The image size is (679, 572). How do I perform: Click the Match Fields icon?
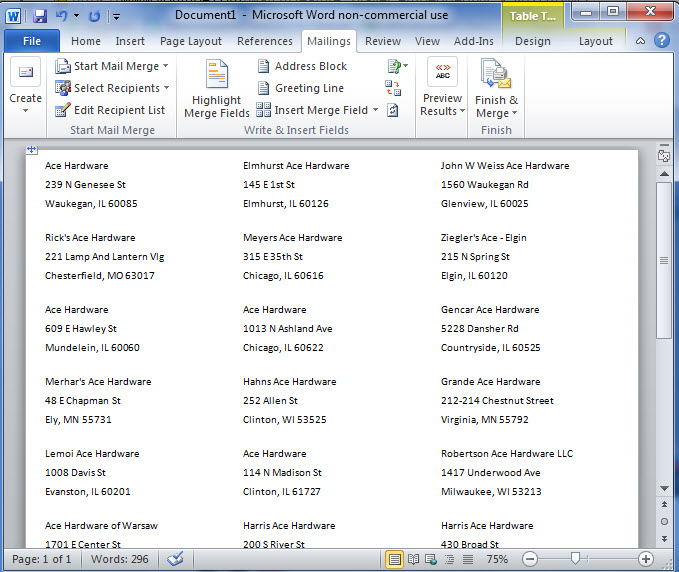pos(393,88)
